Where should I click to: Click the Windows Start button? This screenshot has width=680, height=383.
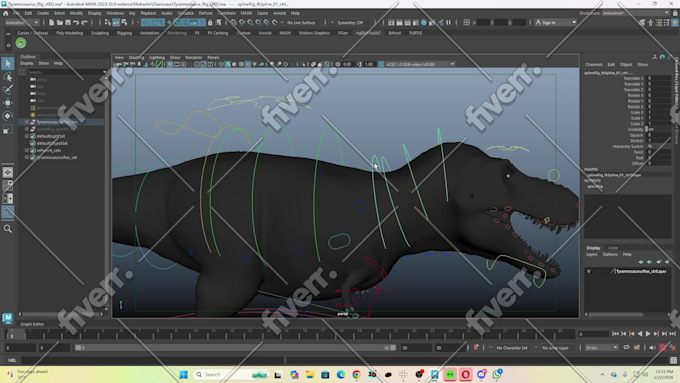point(183,374)
